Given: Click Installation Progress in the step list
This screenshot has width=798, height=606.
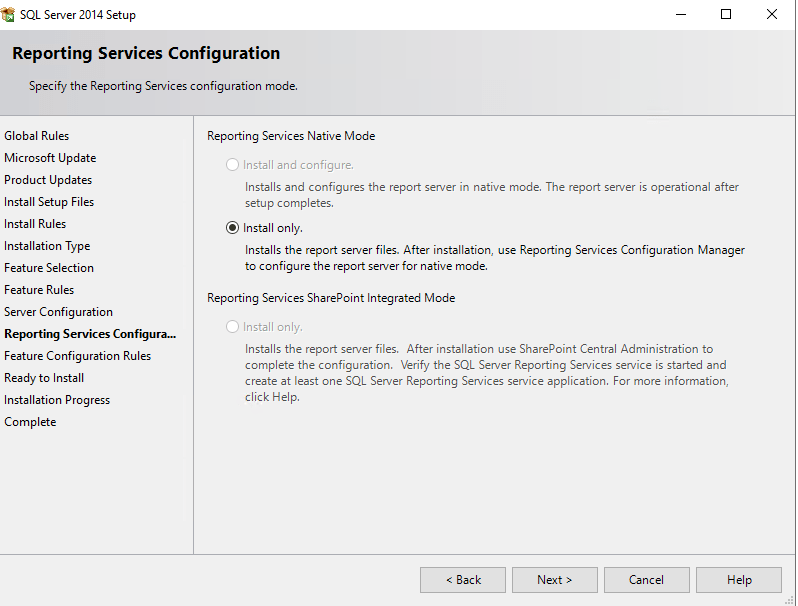Looking at the screenshot, I should coord(57,400).
